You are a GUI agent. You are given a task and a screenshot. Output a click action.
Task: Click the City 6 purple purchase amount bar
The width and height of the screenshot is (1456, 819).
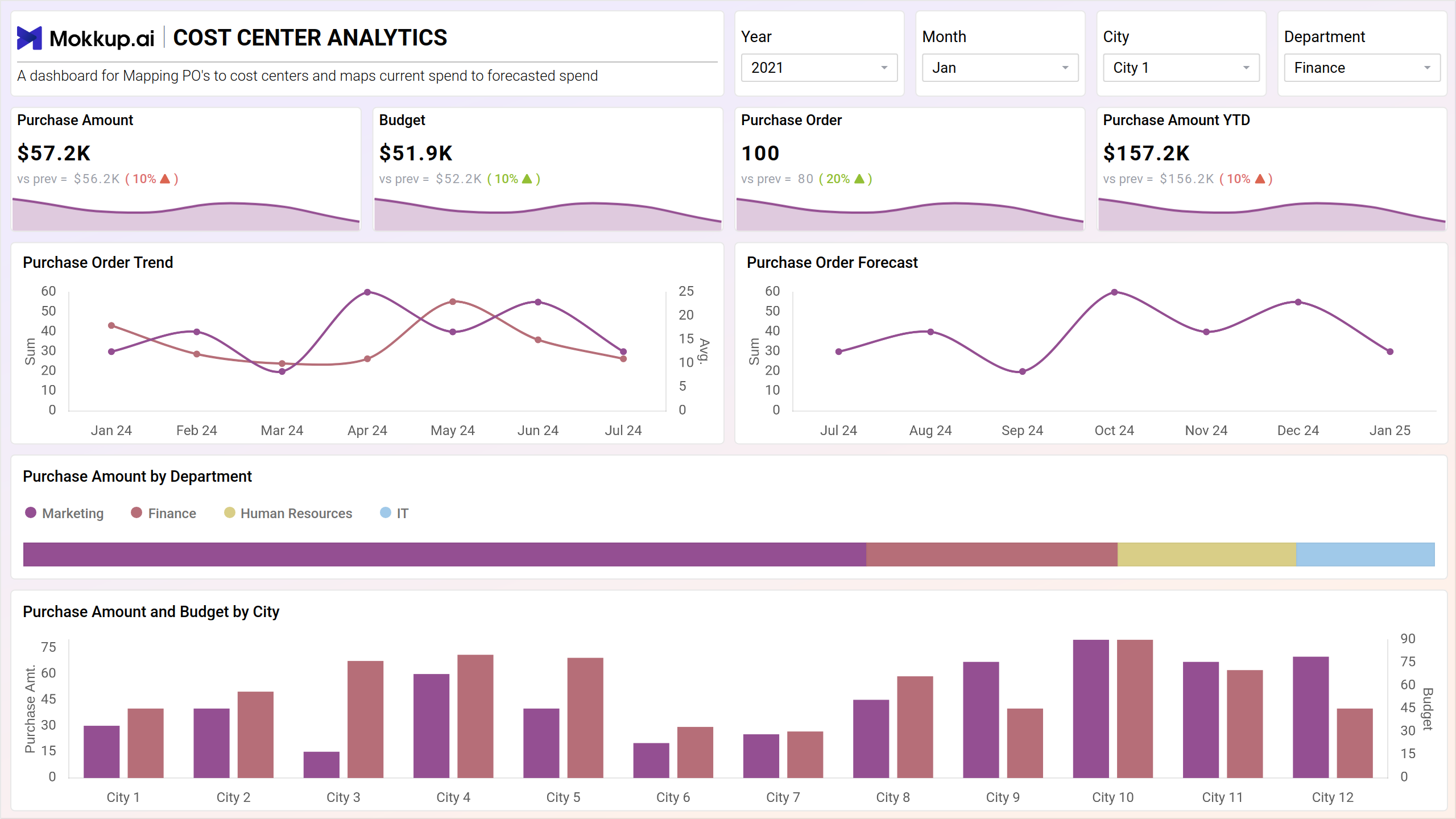click(651, 760)
